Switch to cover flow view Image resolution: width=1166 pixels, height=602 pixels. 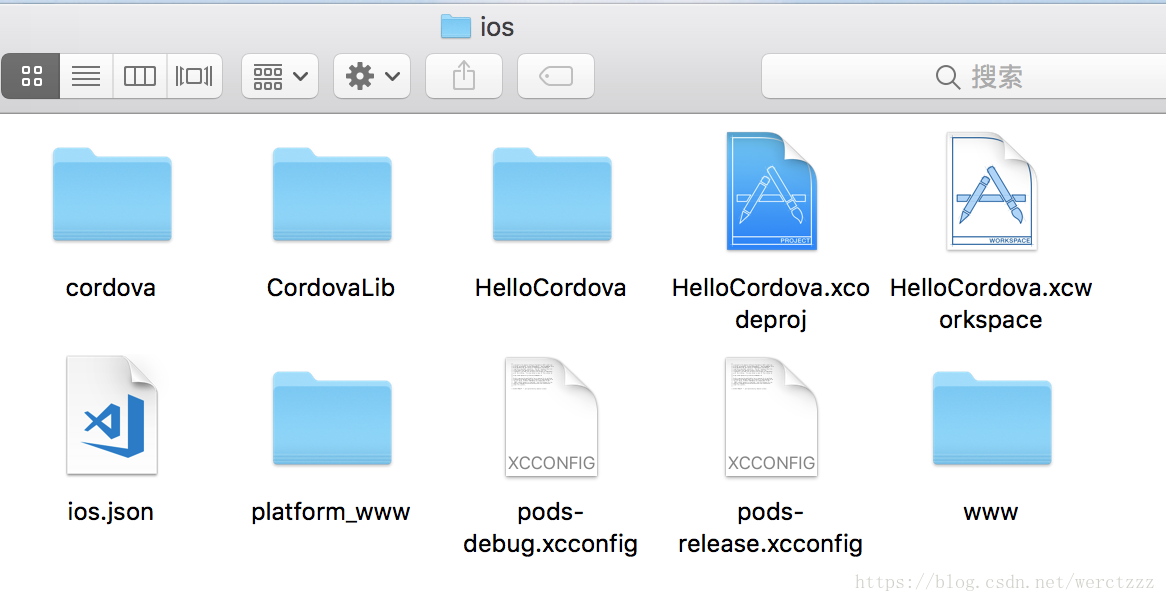tap(195, 76)
